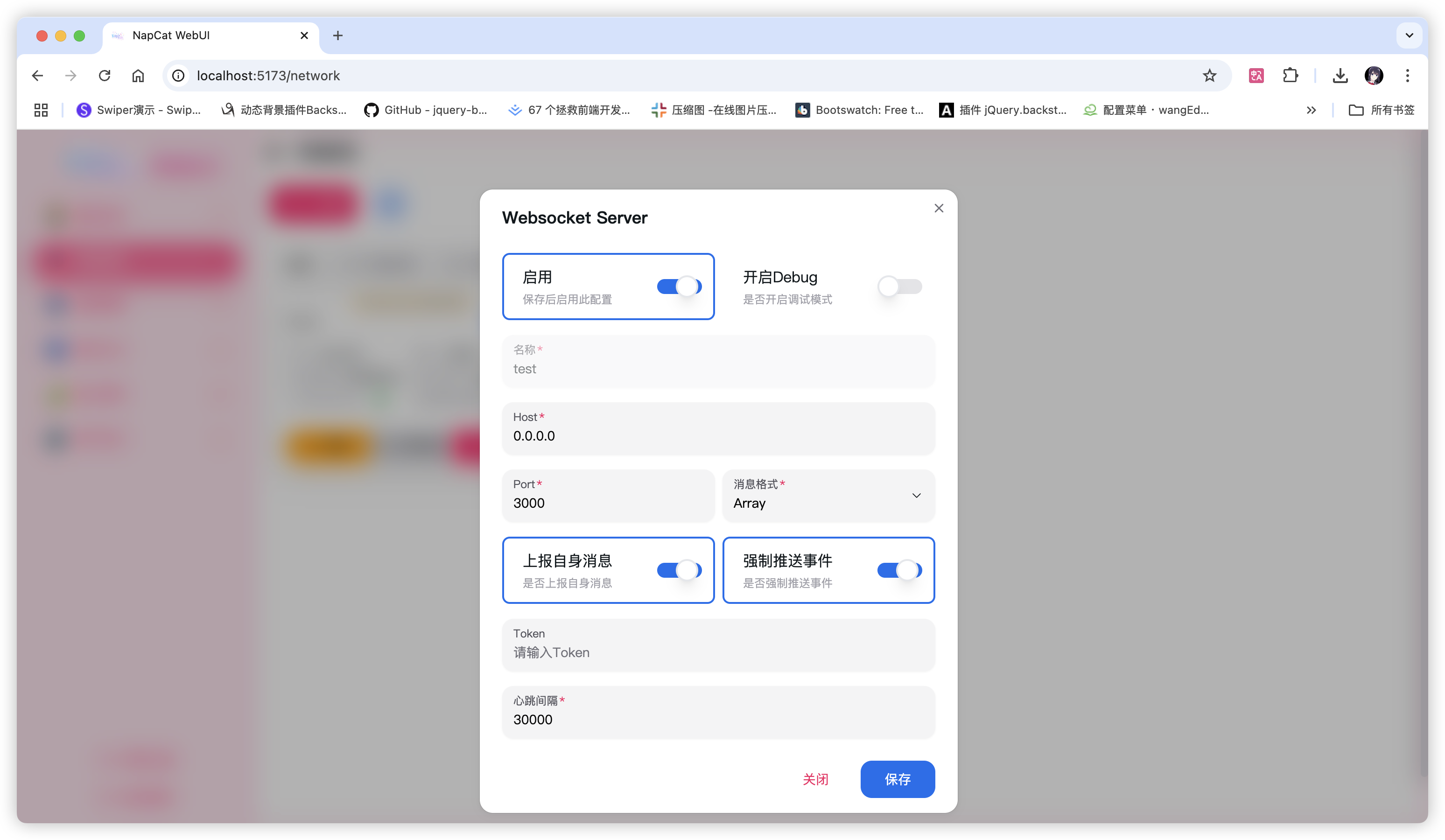Turn on the 开启Debug switch
The image size is (1445, 840).
(x=900, y=286)
